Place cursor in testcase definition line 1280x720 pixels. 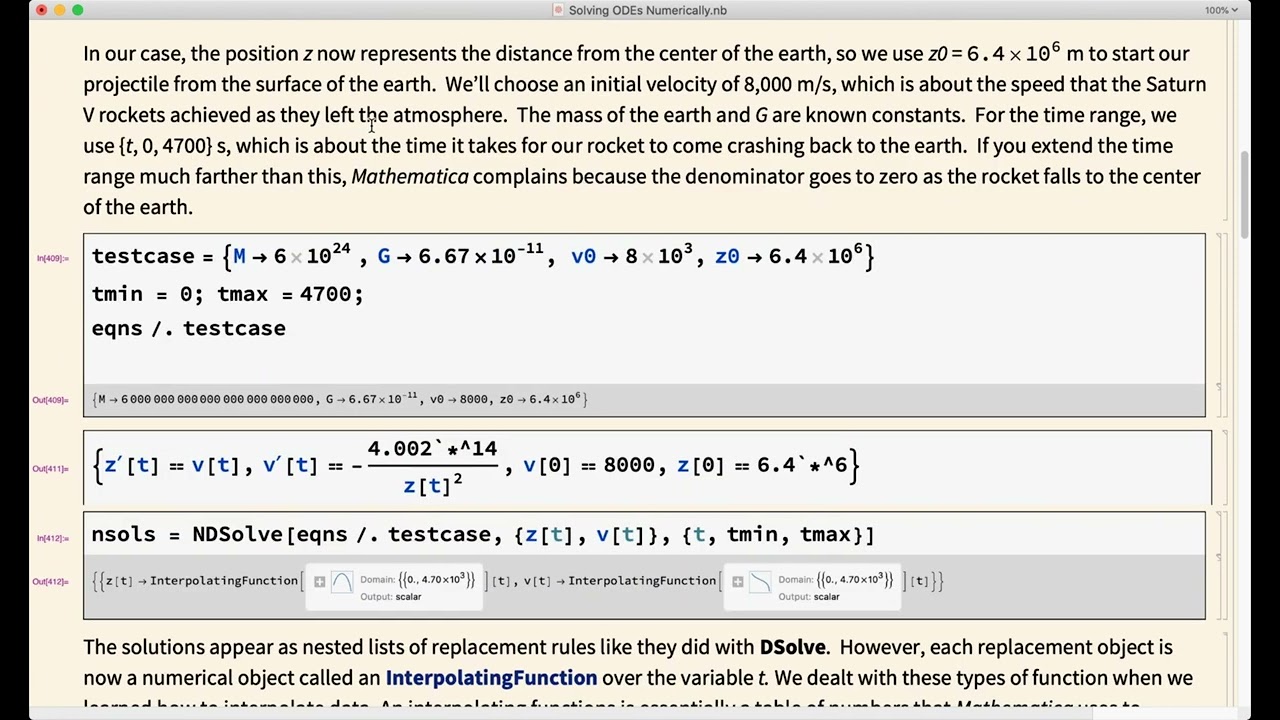point(483,257)
